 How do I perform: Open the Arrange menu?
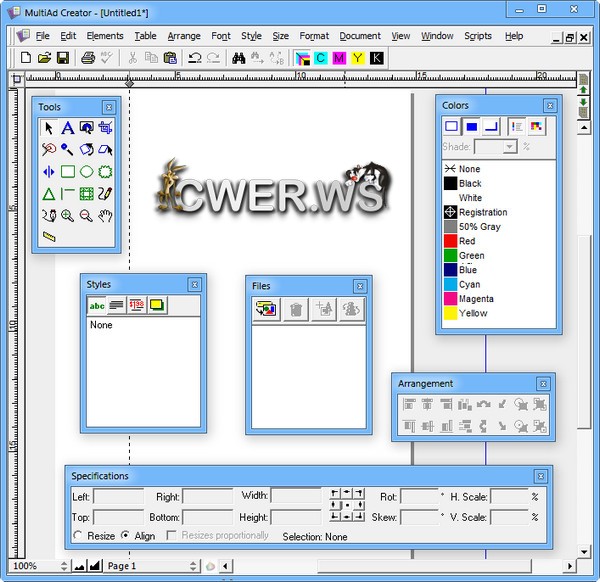tap(184, 36)
